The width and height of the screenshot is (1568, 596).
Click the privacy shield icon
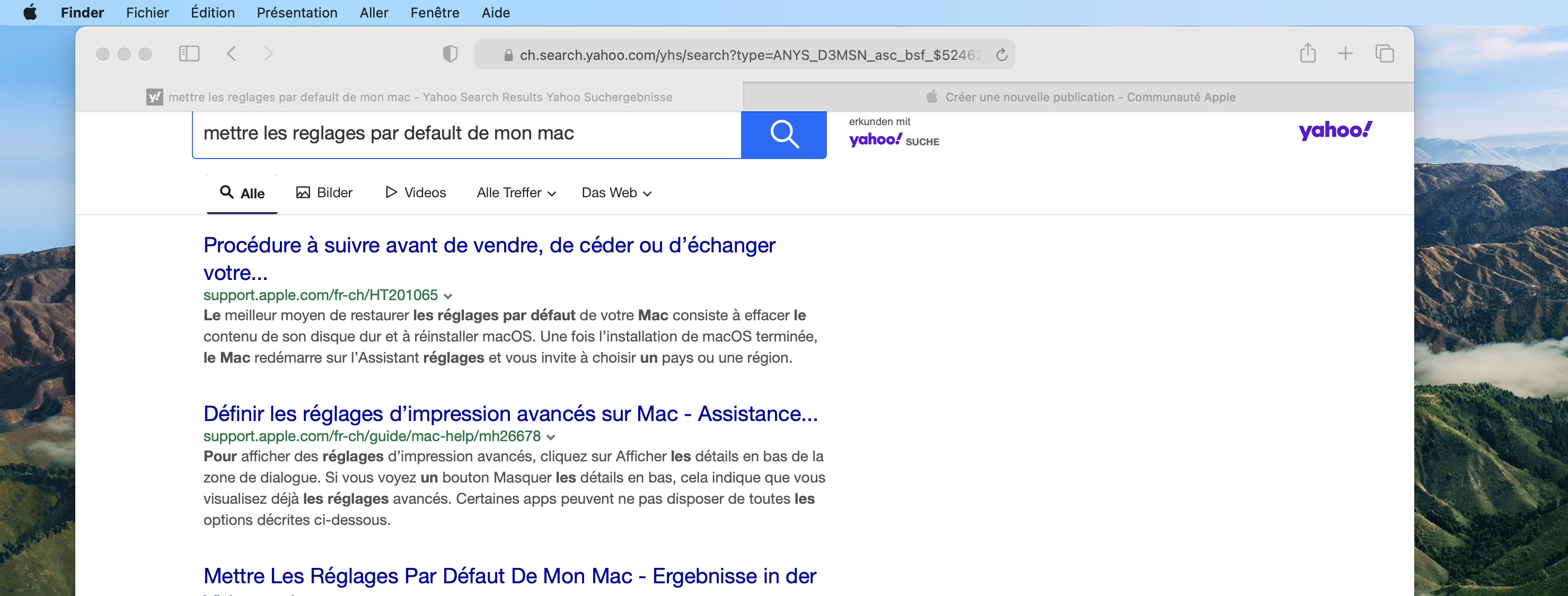pyautogui.click(x=450, y=54)
